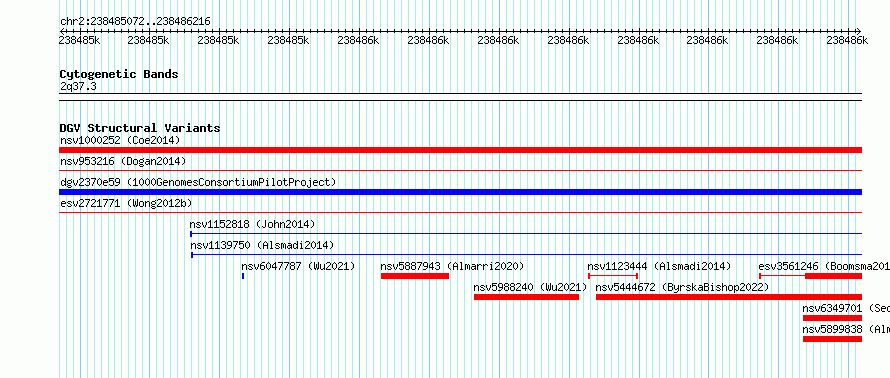Click the red bar under nsv5899838
Image resolution: width=890 pixels, height=378 pixels.
[x=833, y=339]
